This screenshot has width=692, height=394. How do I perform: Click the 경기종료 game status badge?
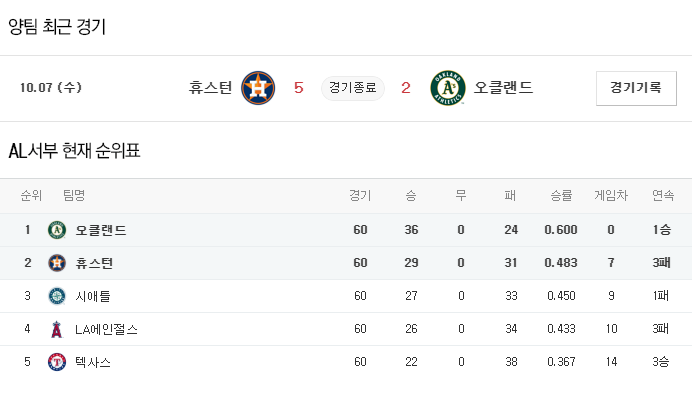click(x=353, y=88)
